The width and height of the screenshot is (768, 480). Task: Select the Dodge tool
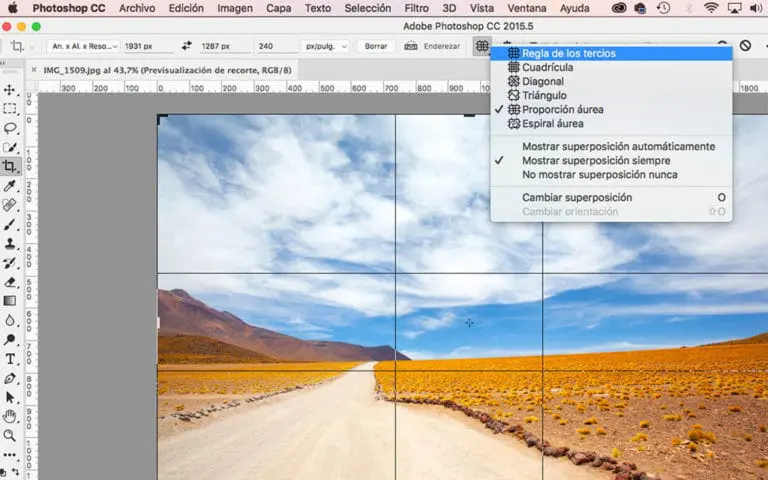(x=9, y=339)
